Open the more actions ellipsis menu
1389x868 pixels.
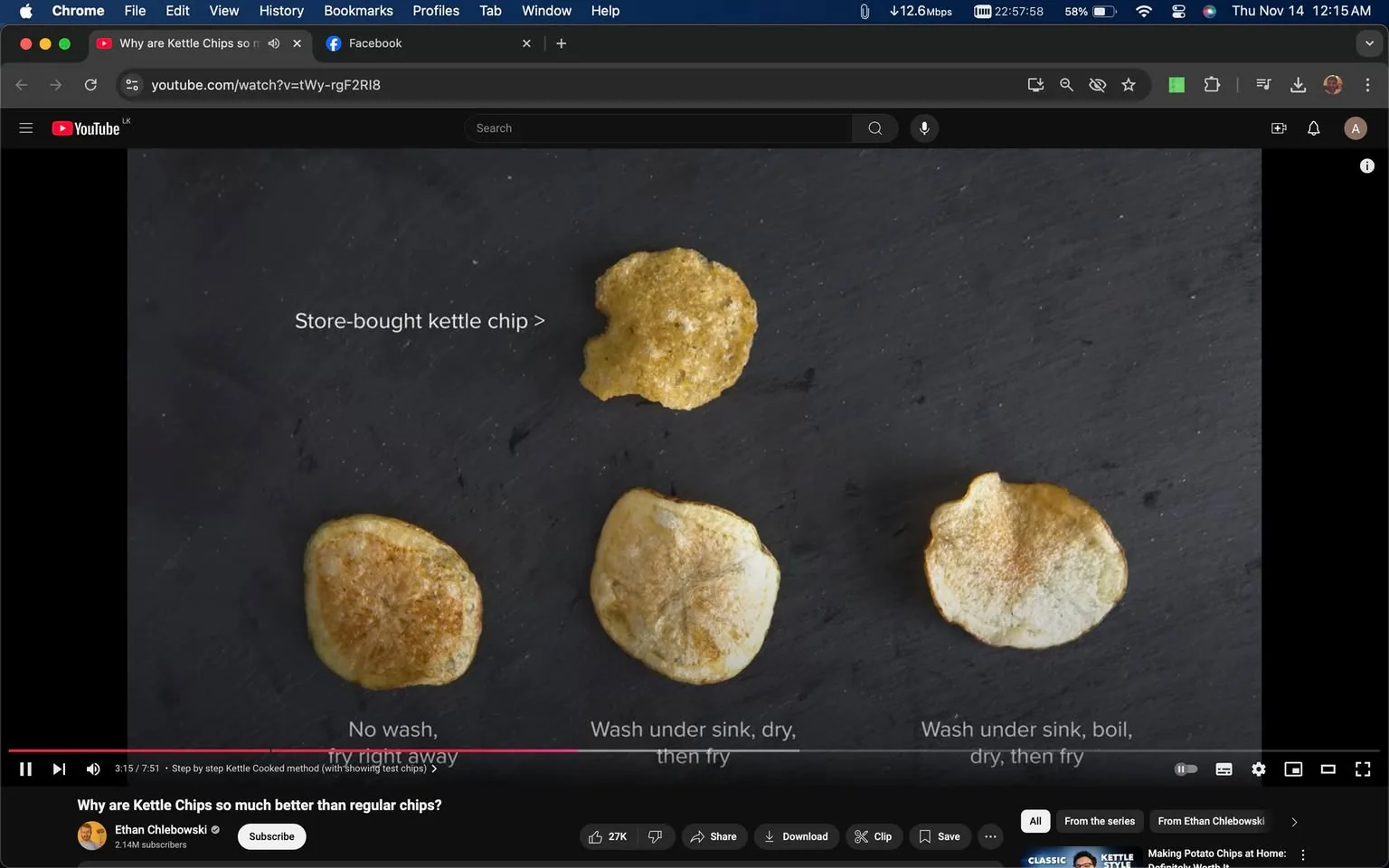pos(989,836)
